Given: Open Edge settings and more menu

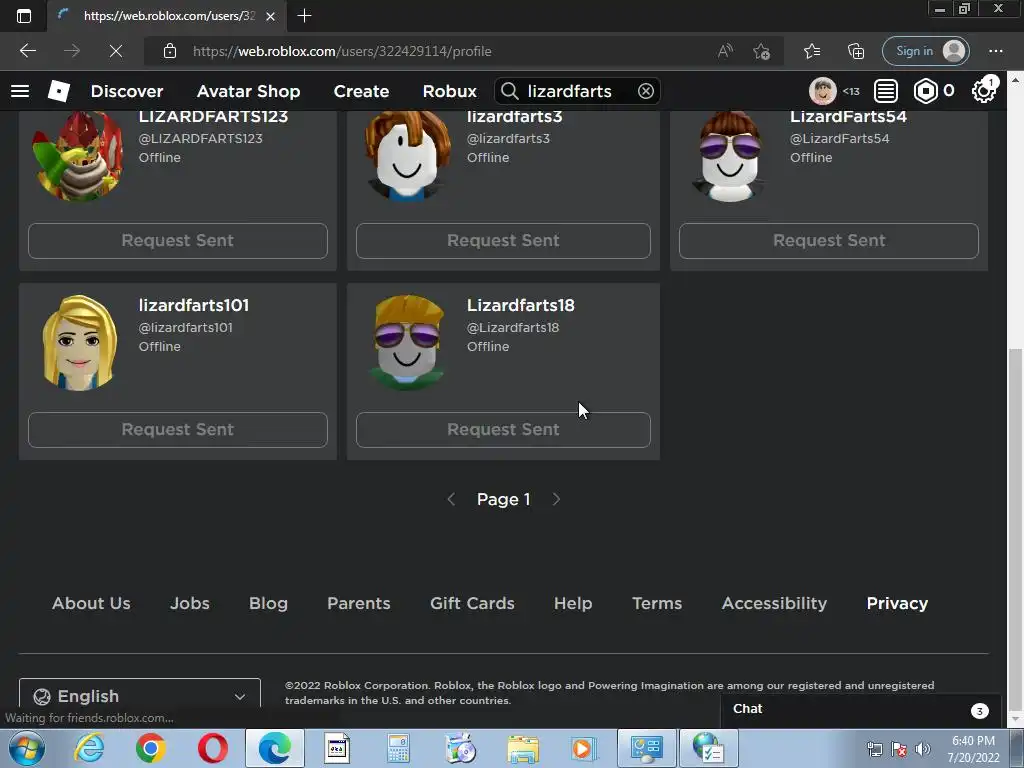Looking at the screenshot, I should [995, 51].
